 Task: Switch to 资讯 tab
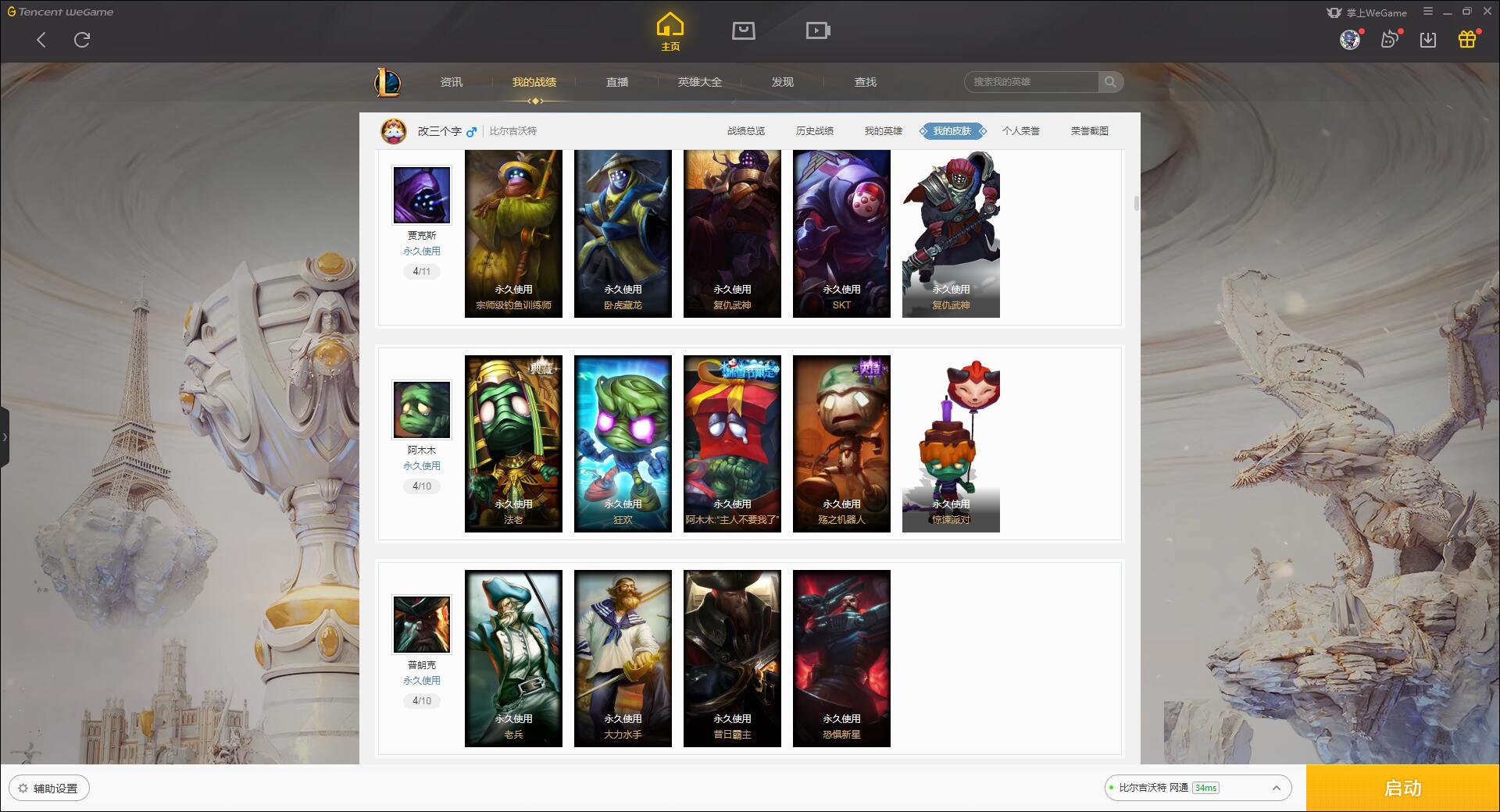coord(452,82)
